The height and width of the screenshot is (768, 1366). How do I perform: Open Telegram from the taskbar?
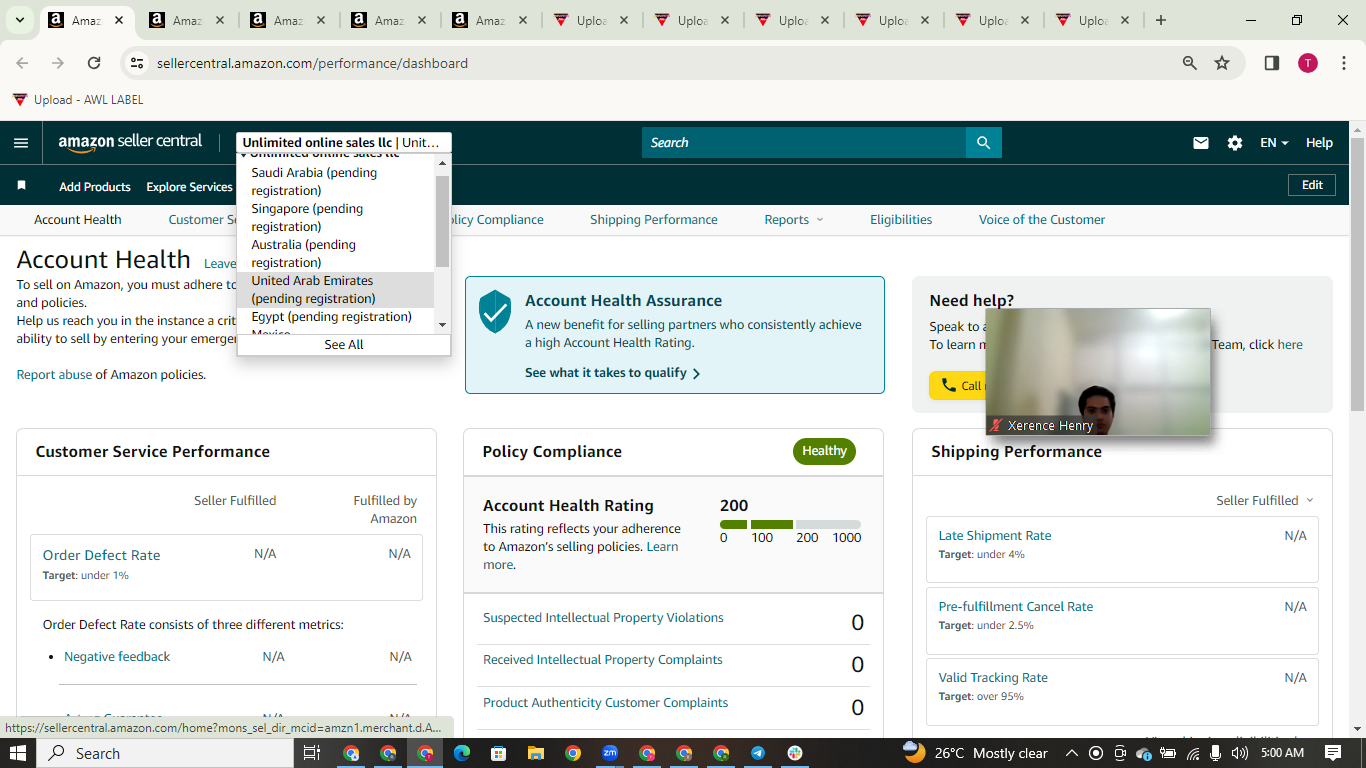(x=758, y=753)
